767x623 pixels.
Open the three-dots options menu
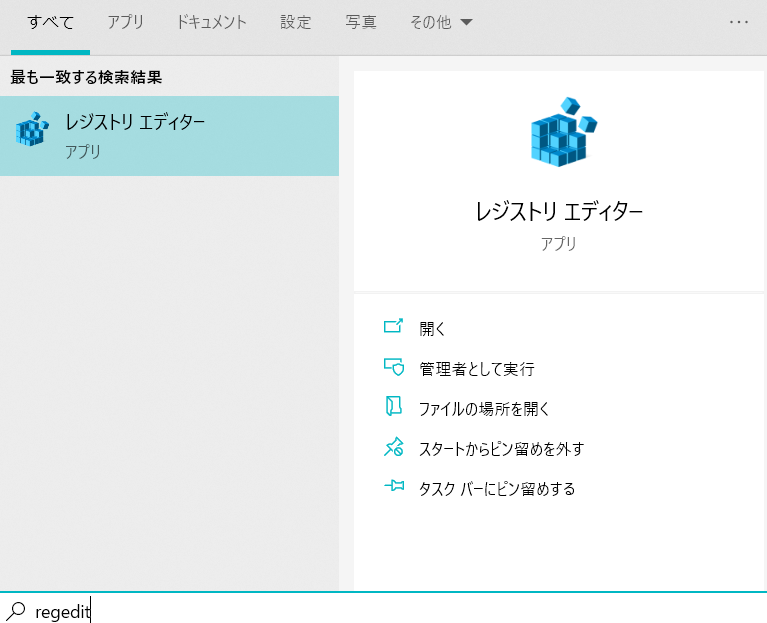739,22
